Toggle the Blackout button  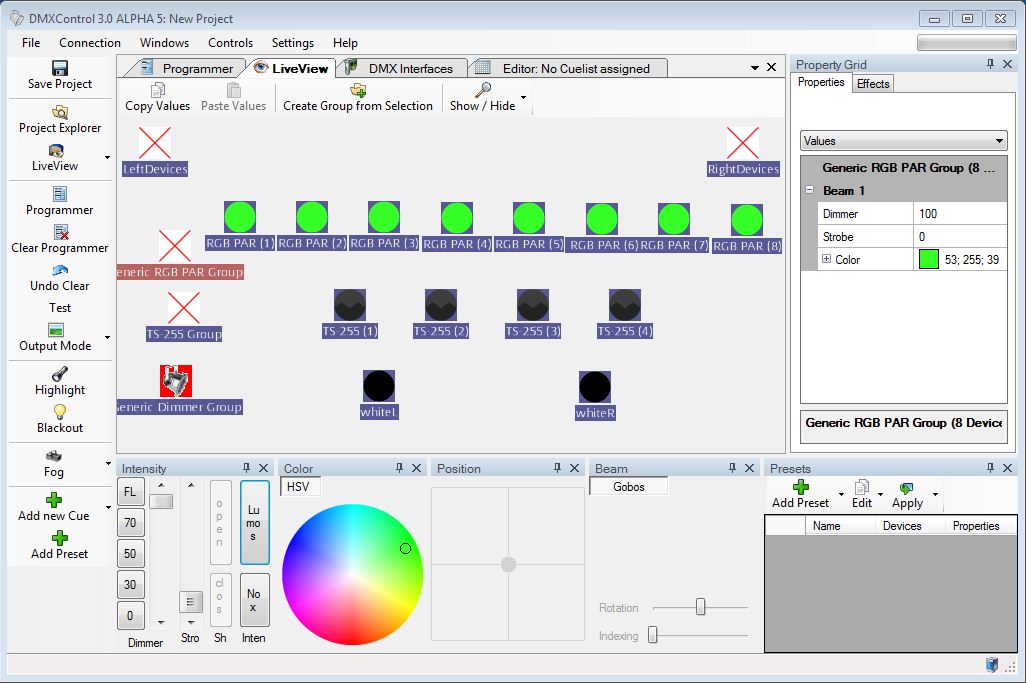point(59,412)
